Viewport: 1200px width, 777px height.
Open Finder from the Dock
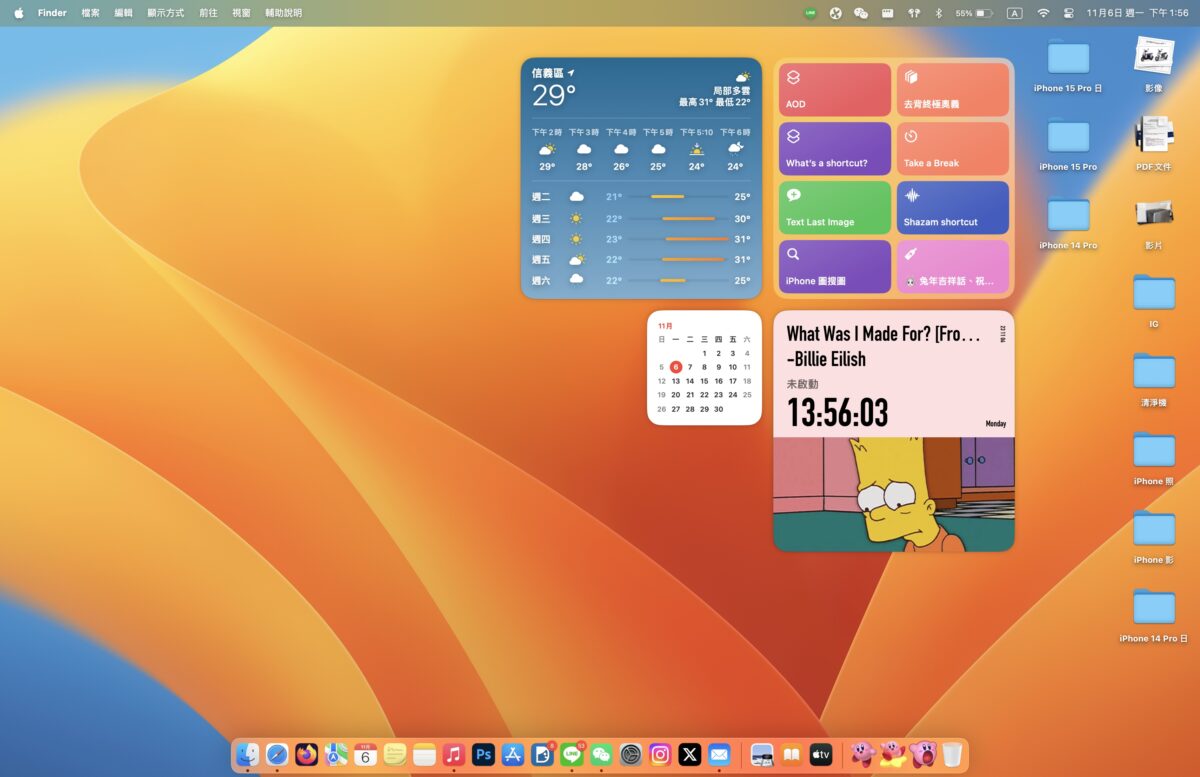(x=248, y=754)
